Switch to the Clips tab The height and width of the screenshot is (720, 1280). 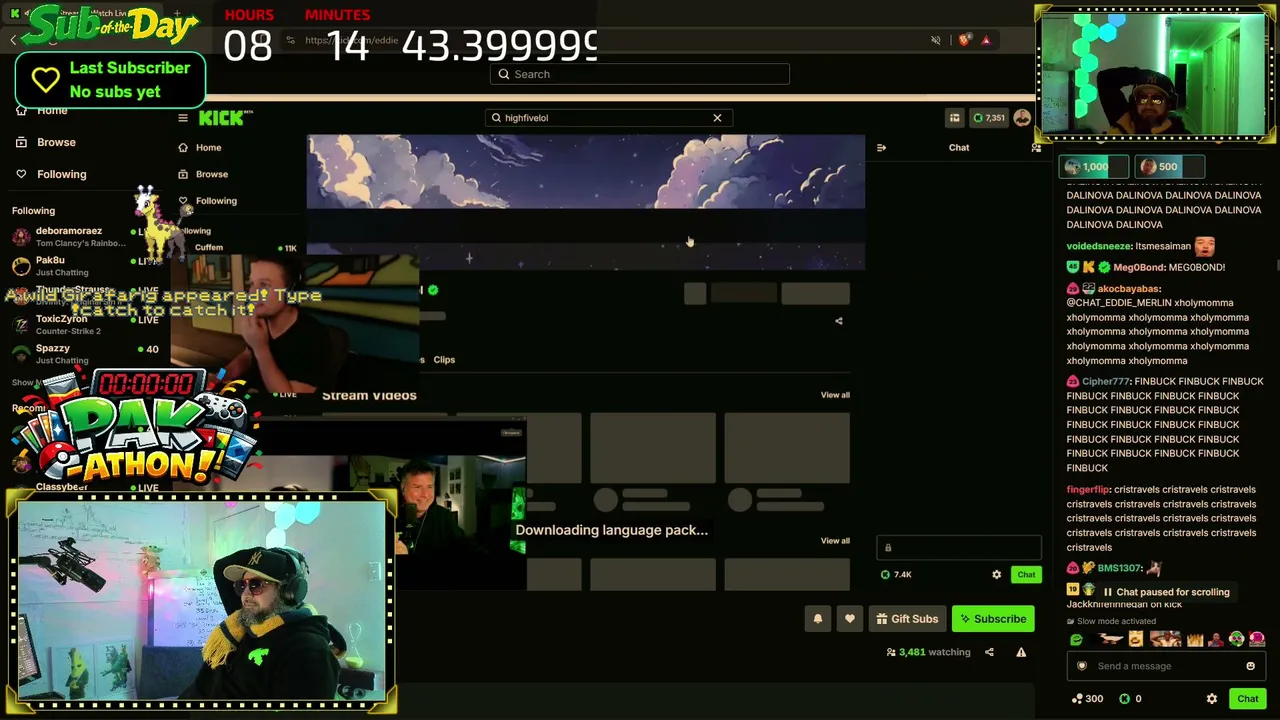[x=444, y=360]
